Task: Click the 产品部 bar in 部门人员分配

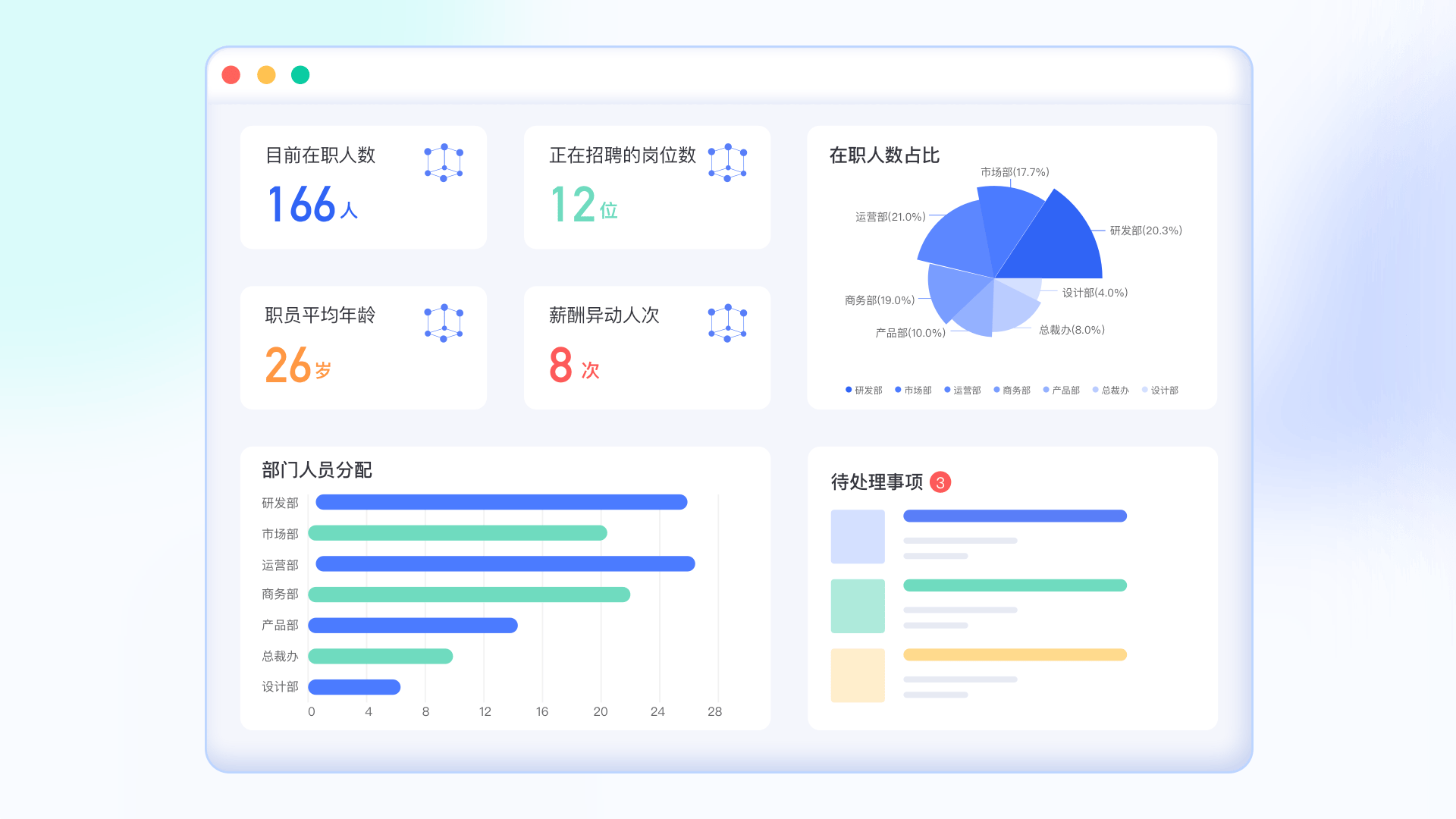Action: [413, 625]
